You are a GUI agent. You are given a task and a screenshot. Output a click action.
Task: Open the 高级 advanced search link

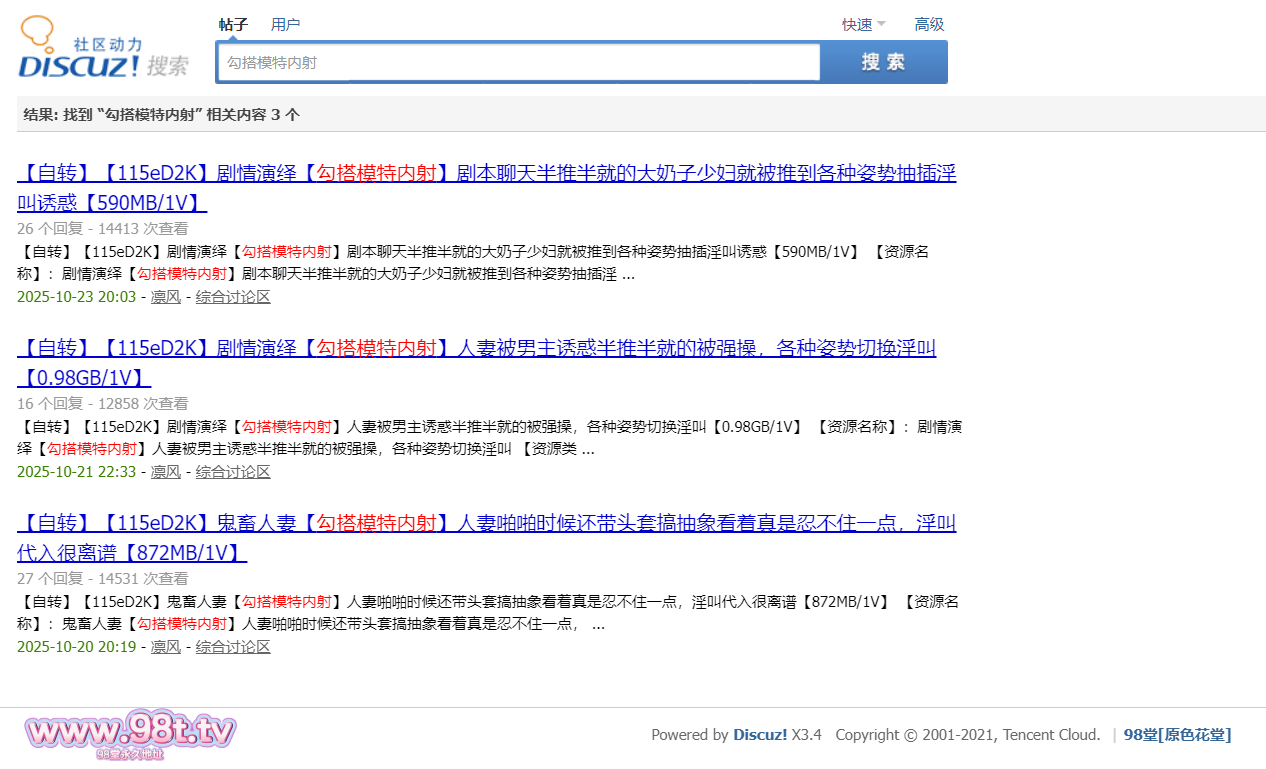point(929,24)
